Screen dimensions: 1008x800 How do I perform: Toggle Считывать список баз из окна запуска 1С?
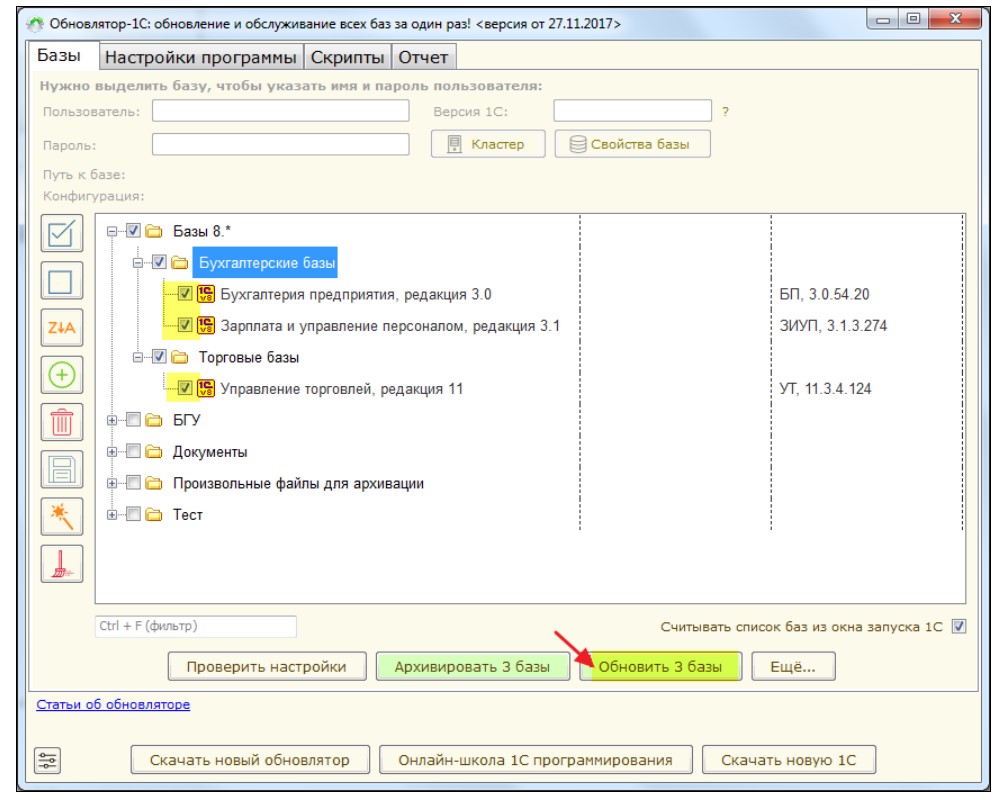point(958,626)
